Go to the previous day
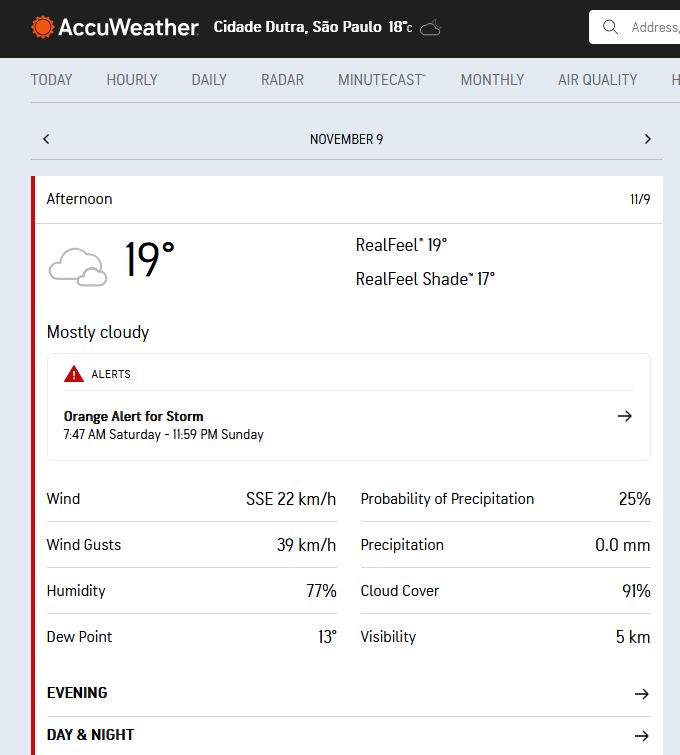Screen dimensions: 680x755 [46, 139]
